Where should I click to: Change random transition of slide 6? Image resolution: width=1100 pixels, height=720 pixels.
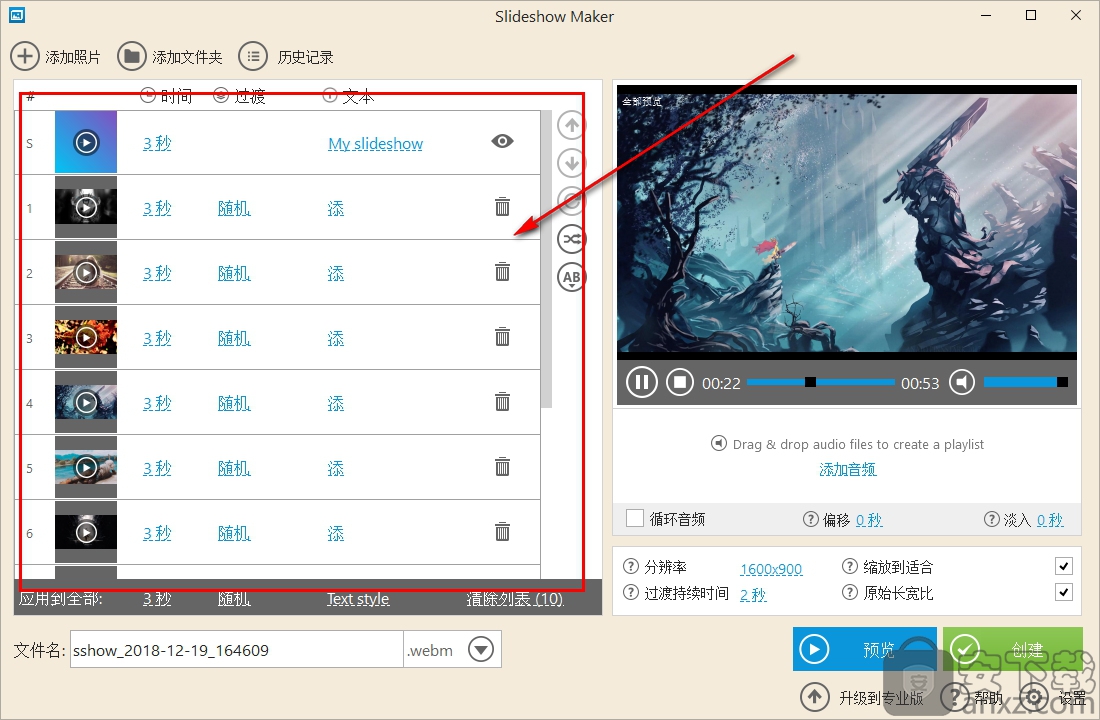(x=234, y=533)
